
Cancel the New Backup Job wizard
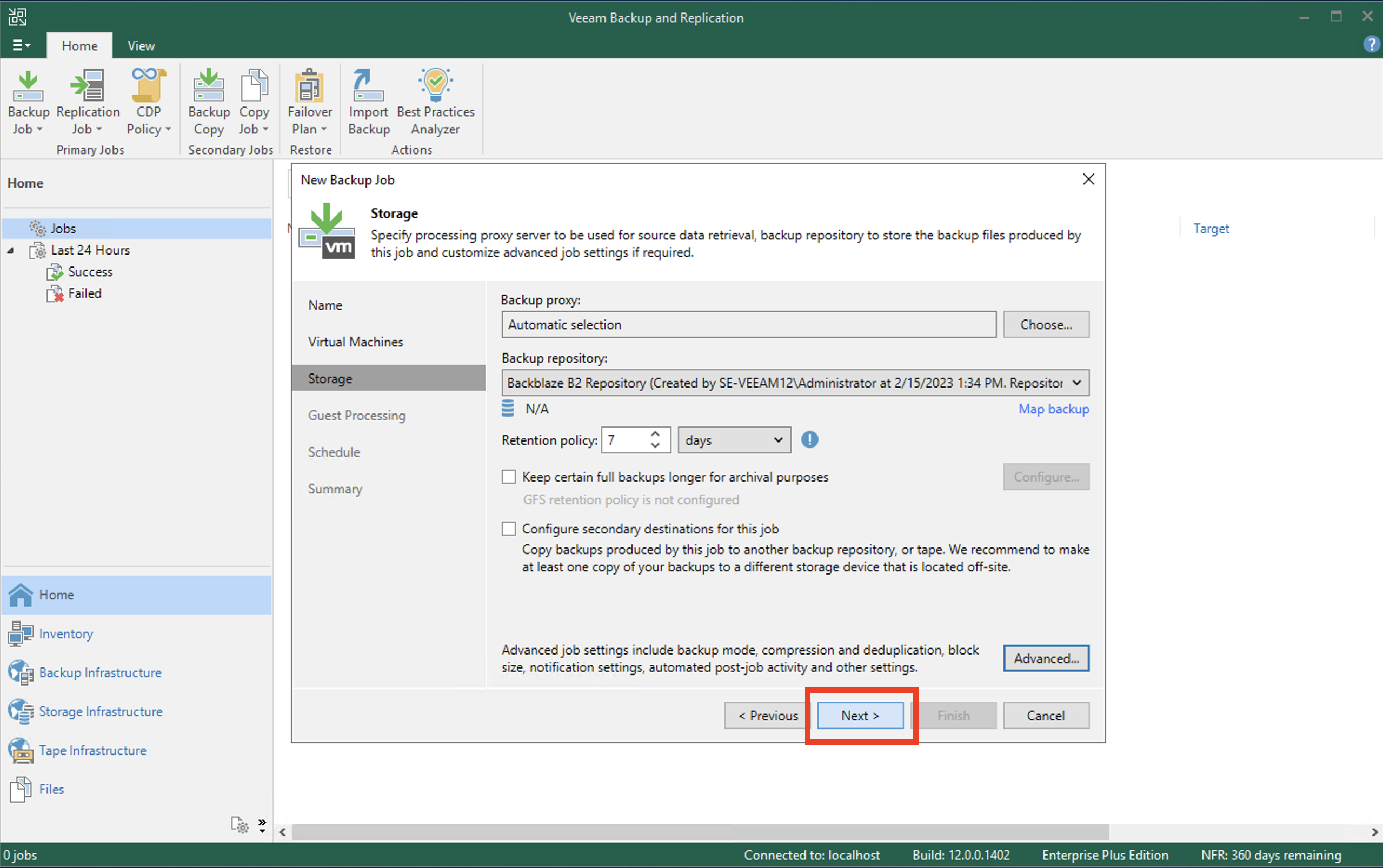[1046, 716]
